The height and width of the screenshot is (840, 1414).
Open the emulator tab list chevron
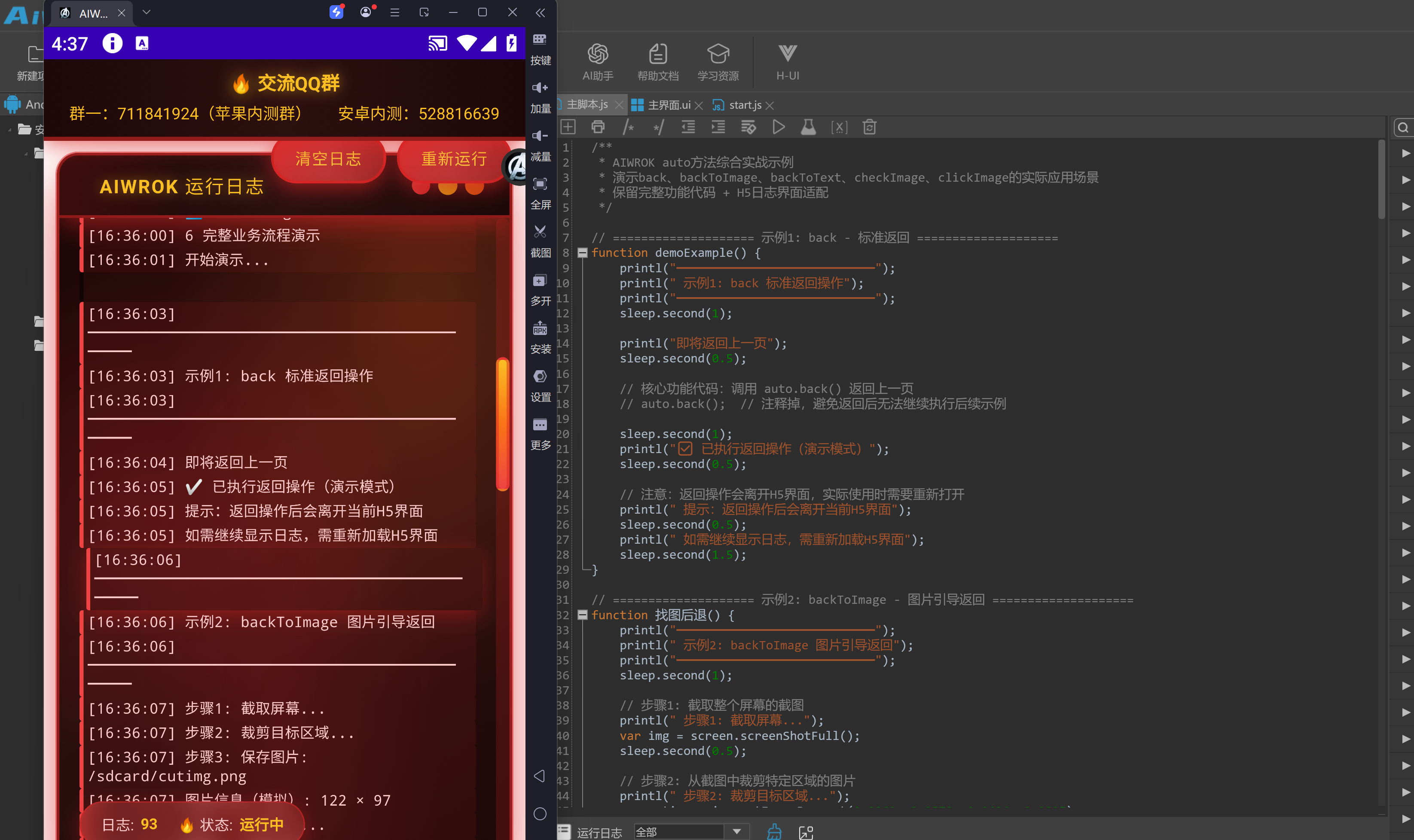pyautogui.click(x=146, y=12)
